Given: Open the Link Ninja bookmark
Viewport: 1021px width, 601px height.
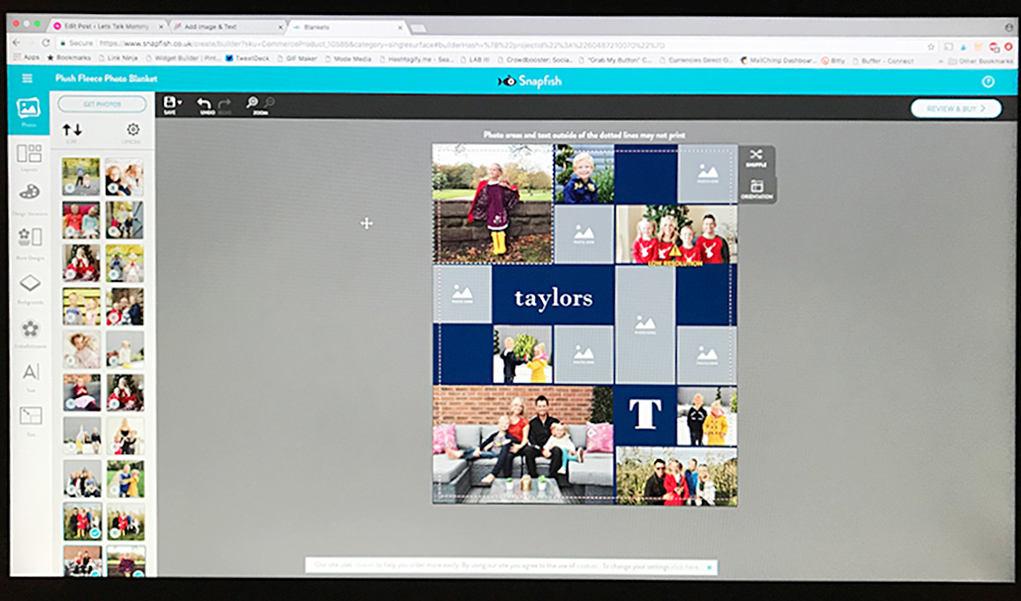Looking at the screenshot, I should (117, 58).
